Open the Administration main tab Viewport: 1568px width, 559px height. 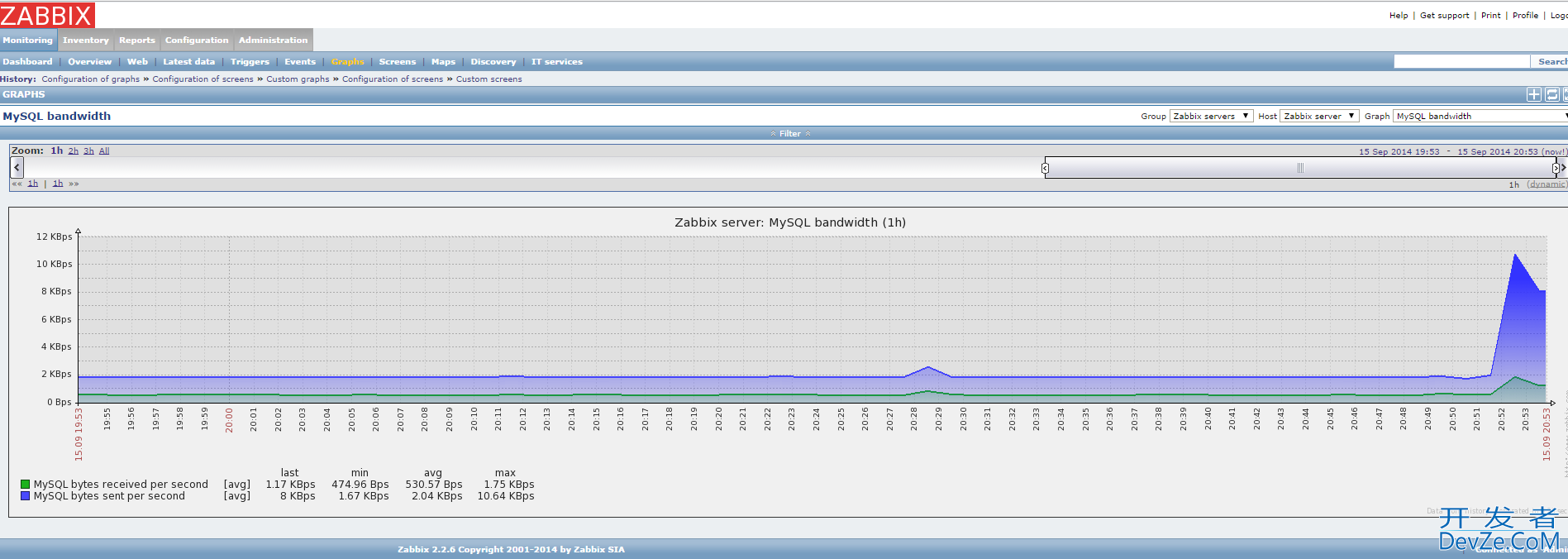coord(274,40)
